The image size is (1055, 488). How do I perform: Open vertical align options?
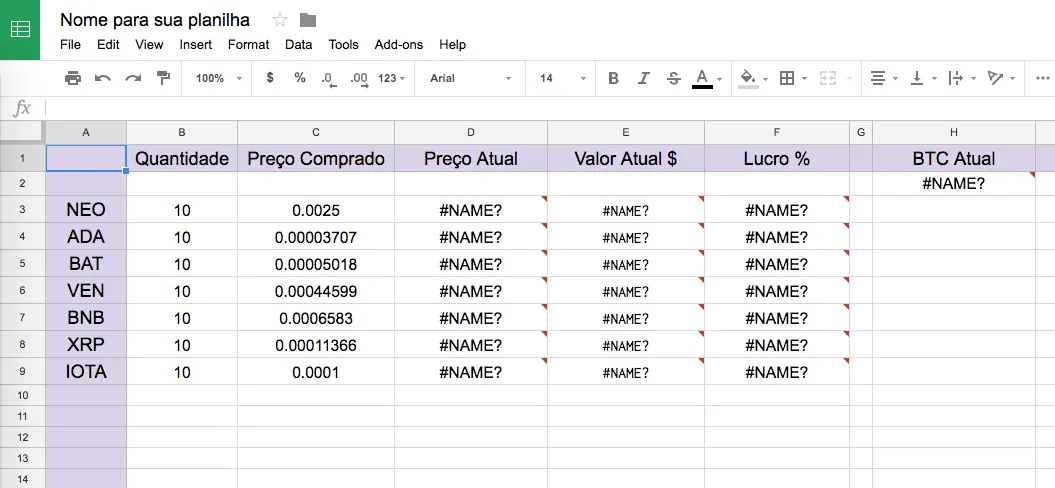tap(916, 78)
